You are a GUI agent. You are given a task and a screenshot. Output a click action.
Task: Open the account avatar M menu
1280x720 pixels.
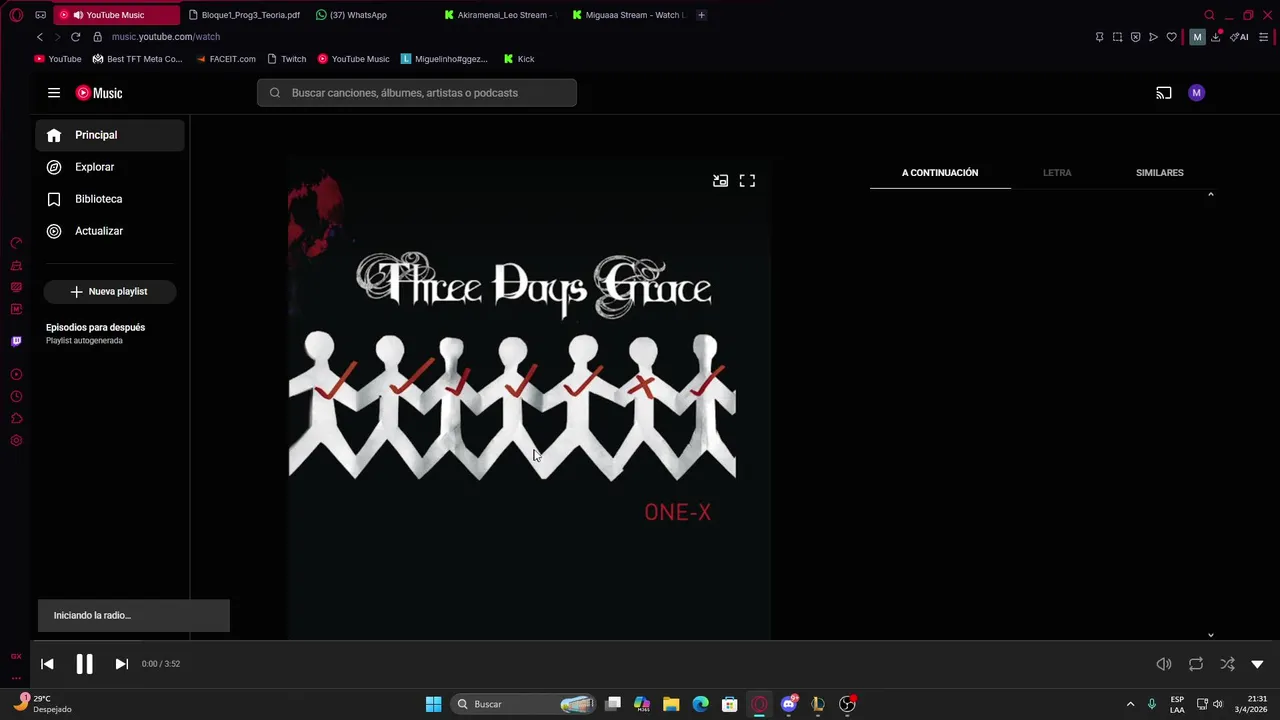click(1196, 93)
